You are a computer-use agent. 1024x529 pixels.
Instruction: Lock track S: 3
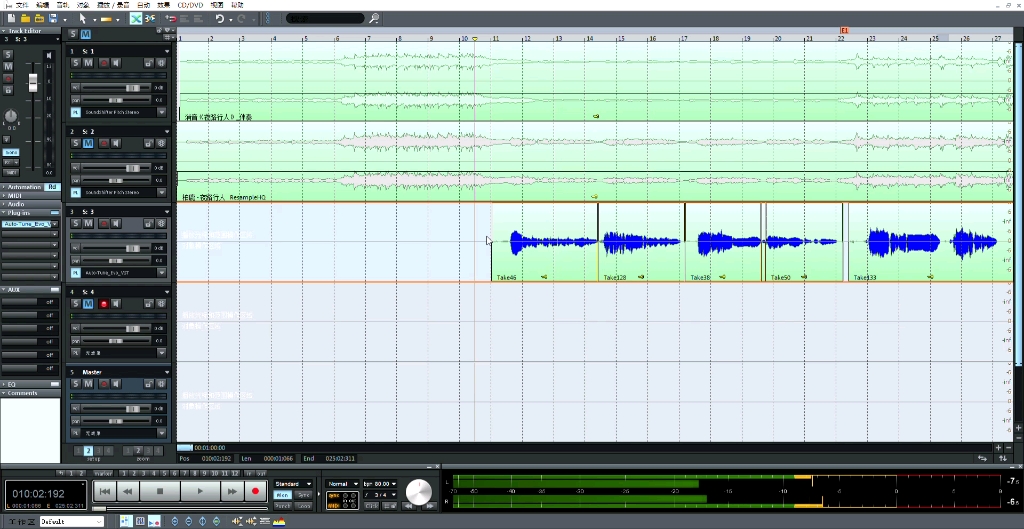[148, 223]
